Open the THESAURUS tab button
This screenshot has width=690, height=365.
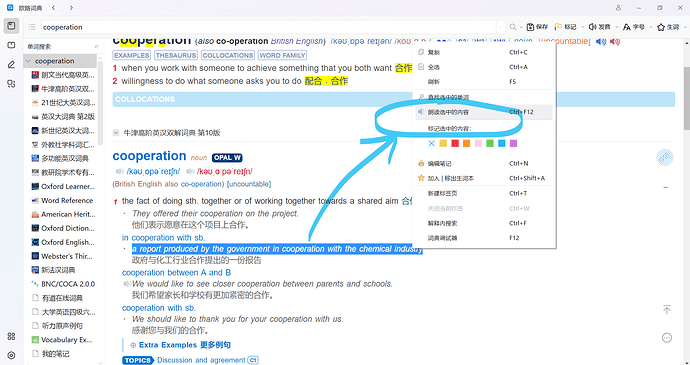(x=176, y=55)
